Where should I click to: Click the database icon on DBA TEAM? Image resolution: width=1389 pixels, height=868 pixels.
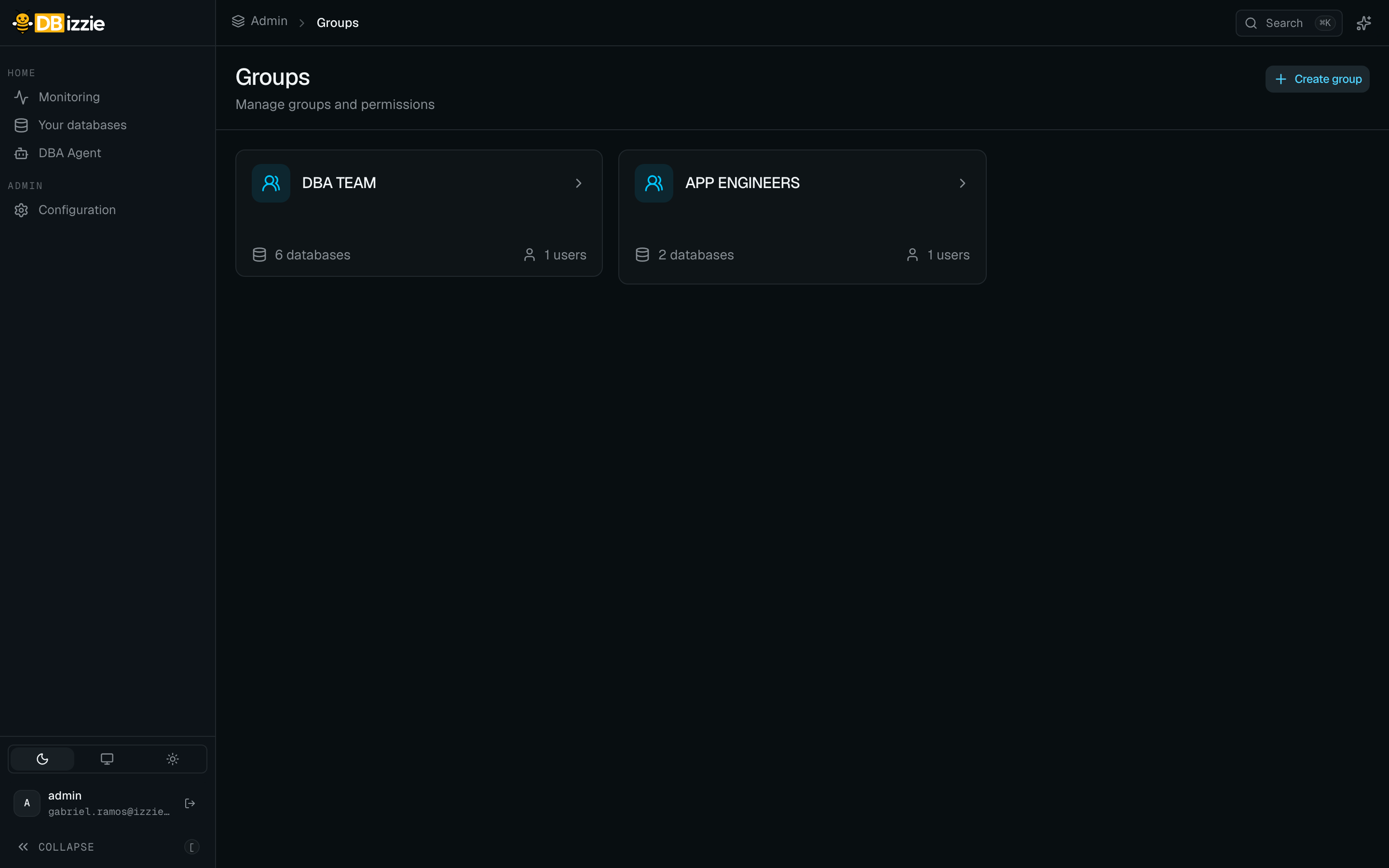[x=259, y=255]
